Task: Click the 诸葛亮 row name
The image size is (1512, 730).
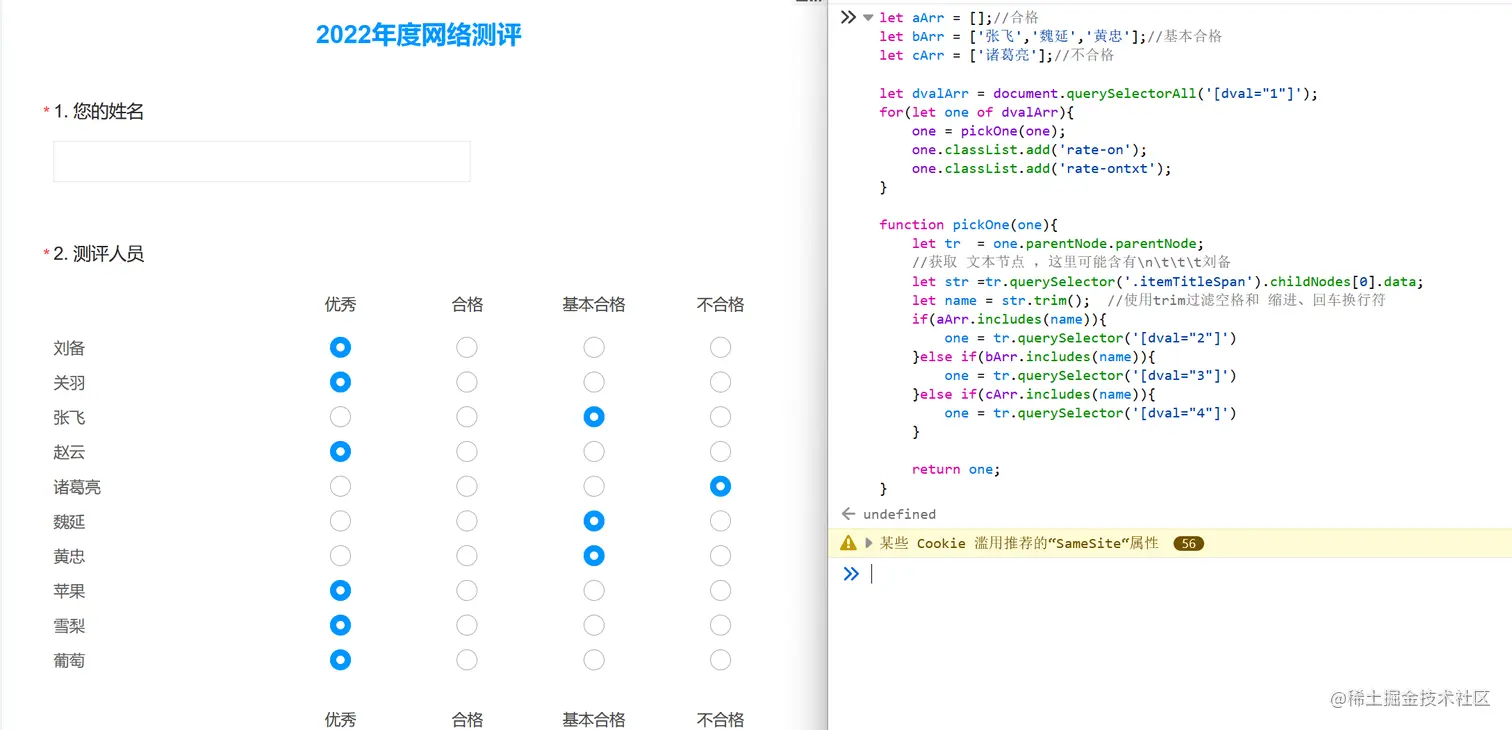Action: 77,487
